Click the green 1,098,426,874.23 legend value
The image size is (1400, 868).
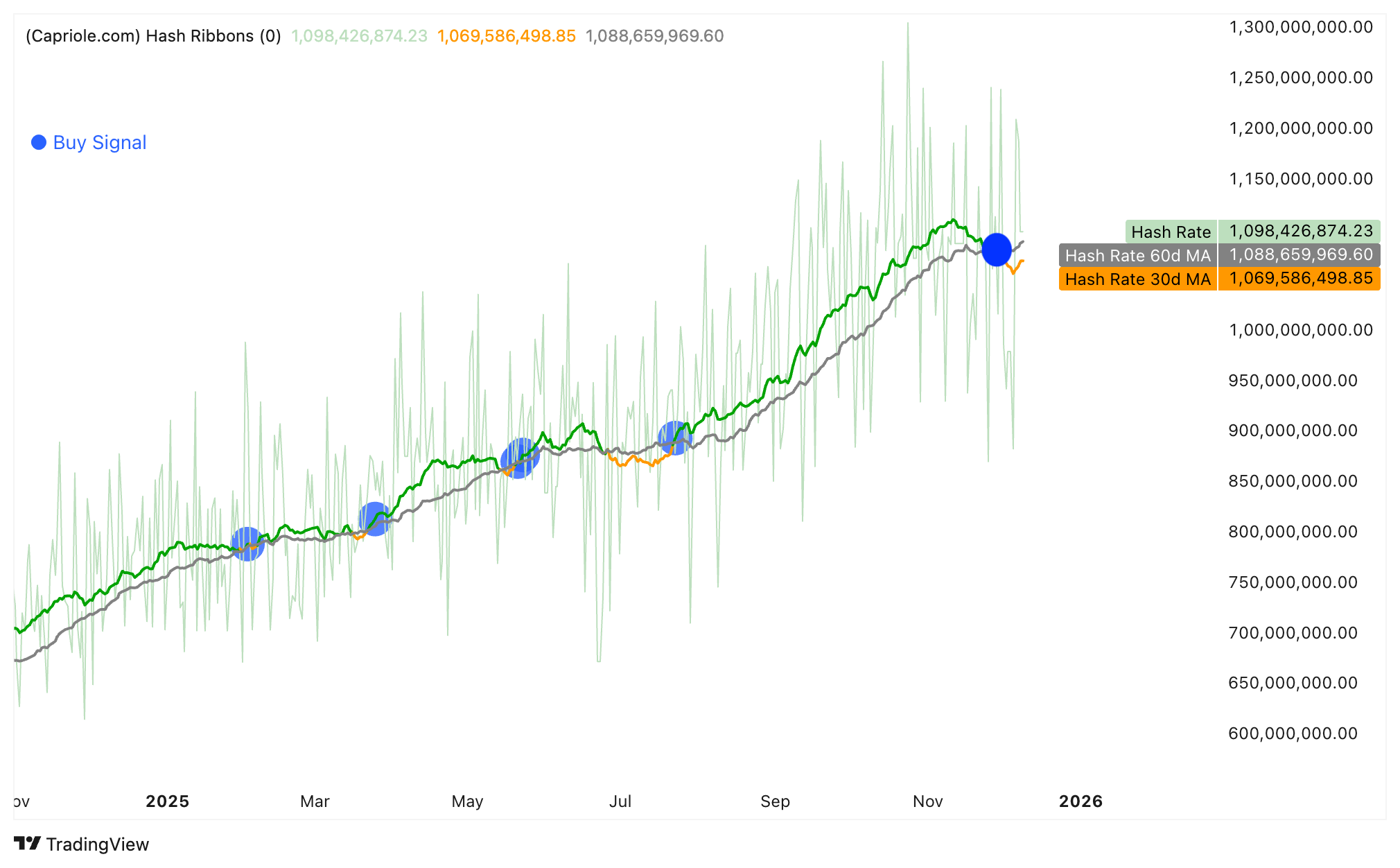[359, 36]
